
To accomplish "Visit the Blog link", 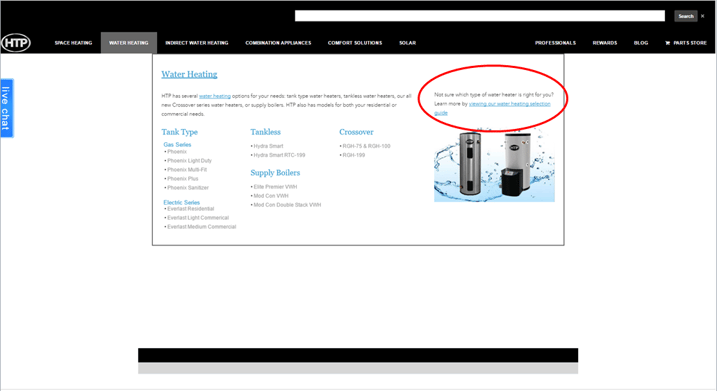I will tap(641, 43).
